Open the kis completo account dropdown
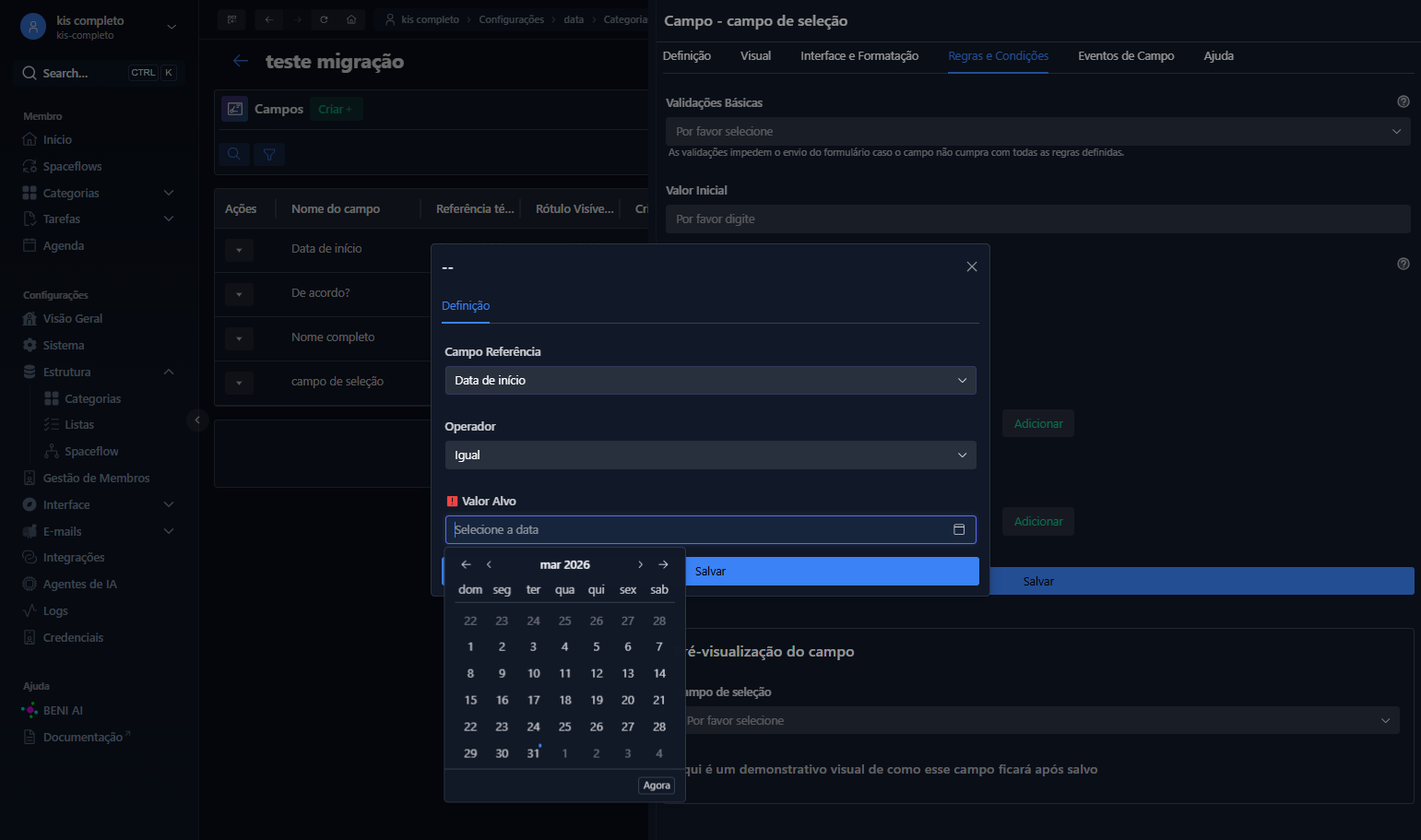The width and height of the screenshot is (1421, 840). [172, 27]
